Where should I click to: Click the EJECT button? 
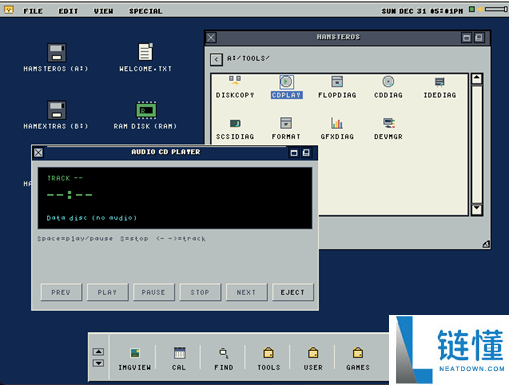point(293,292)
